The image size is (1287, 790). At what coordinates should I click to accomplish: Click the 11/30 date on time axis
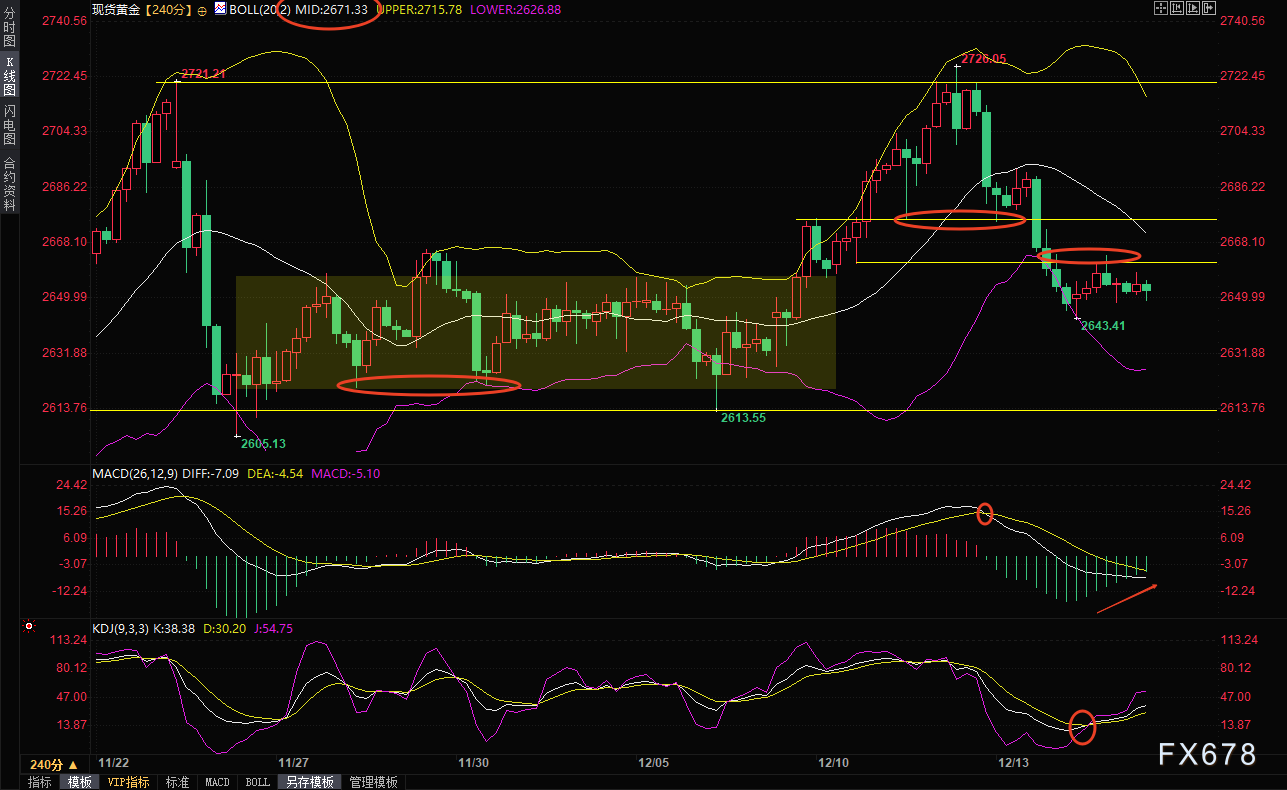tap(473, 762)
